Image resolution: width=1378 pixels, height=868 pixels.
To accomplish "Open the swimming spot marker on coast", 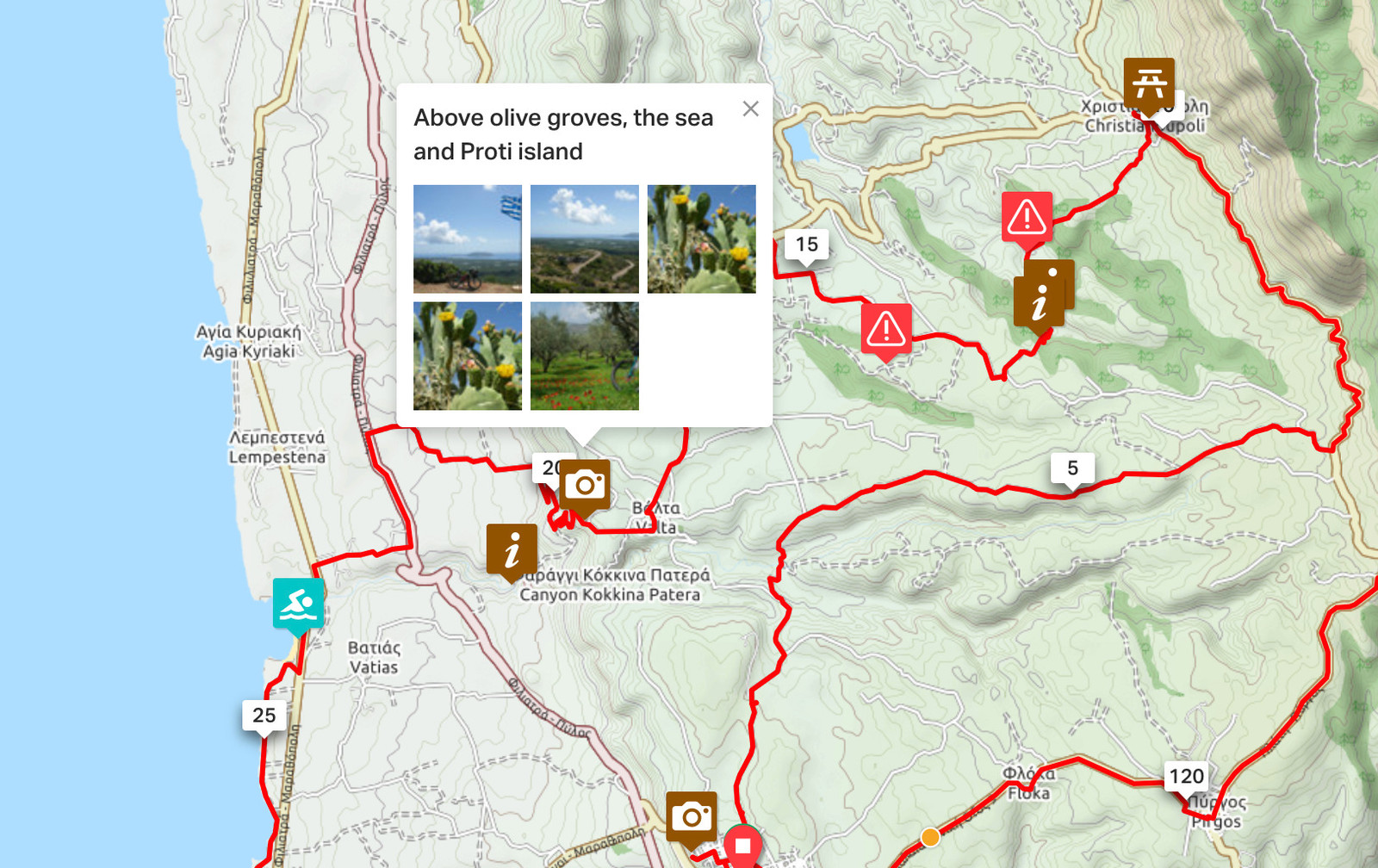I will (299, 604).
